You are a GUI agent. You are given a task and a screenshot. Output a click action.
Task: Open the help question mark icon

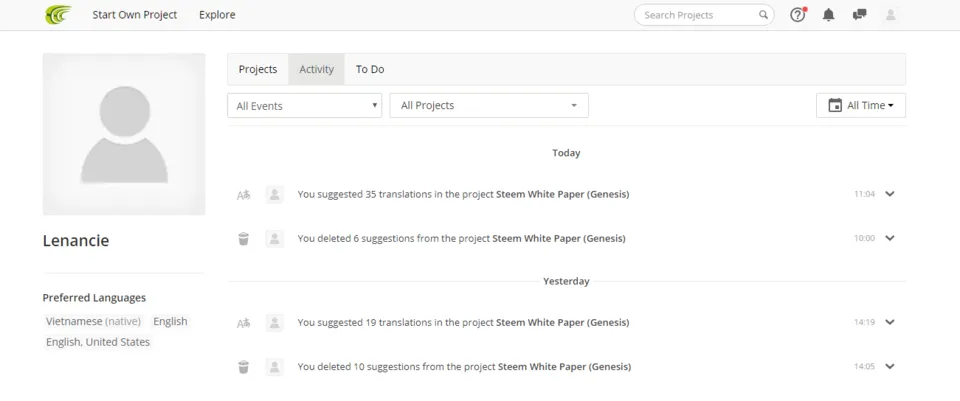(798, 15)
